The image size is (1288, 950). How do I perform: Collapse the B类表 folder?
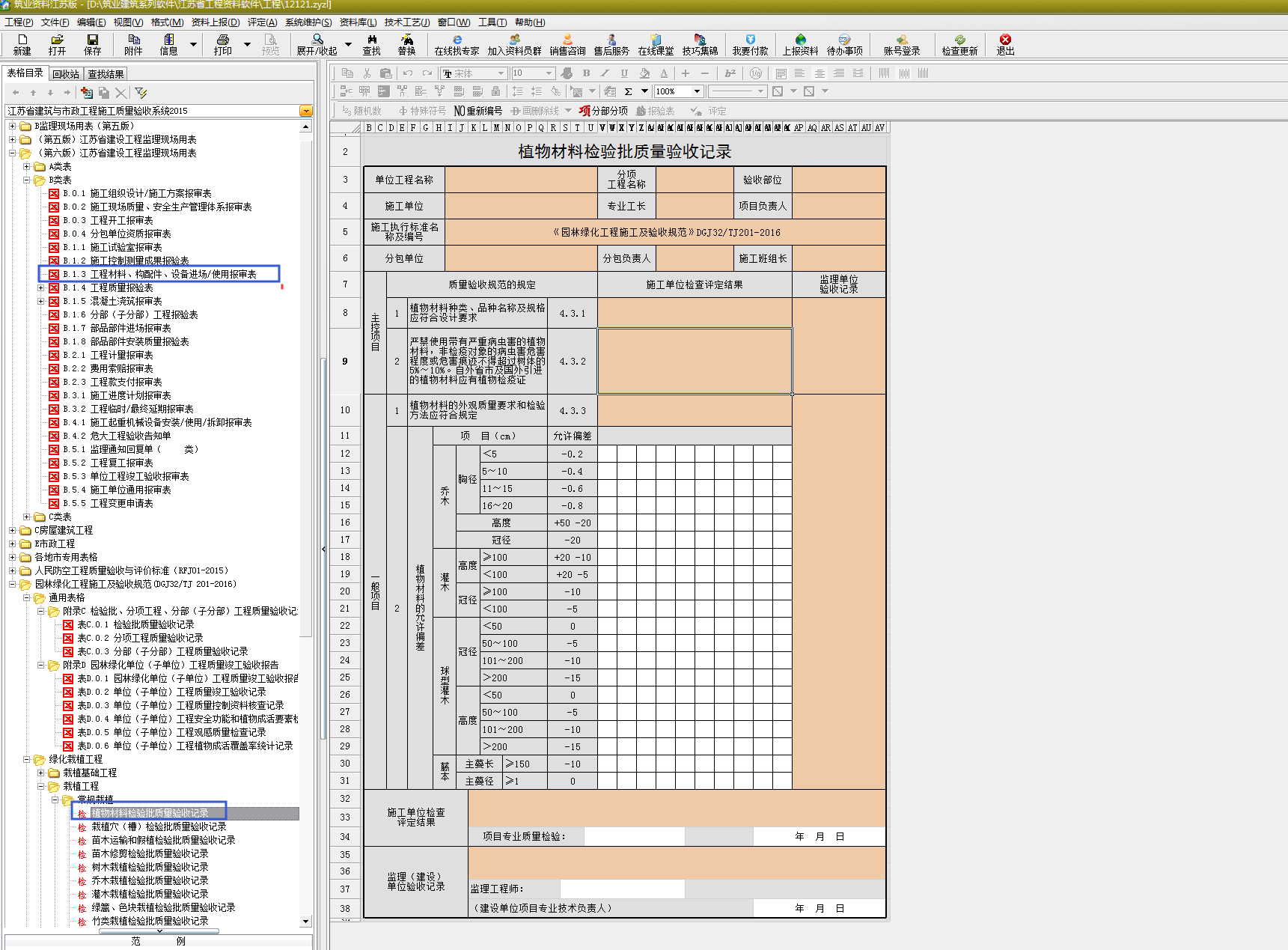point(27,180)
